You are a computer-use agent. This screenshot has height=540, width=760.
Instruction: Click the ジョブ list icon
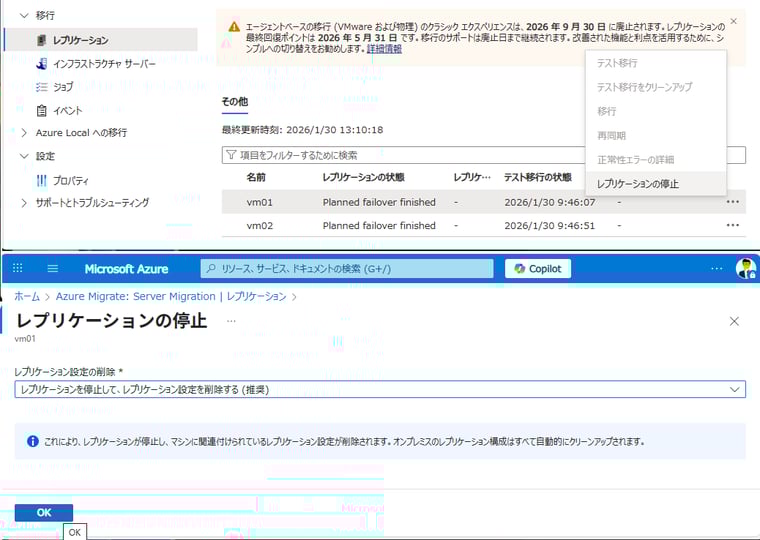click(42, 87)
